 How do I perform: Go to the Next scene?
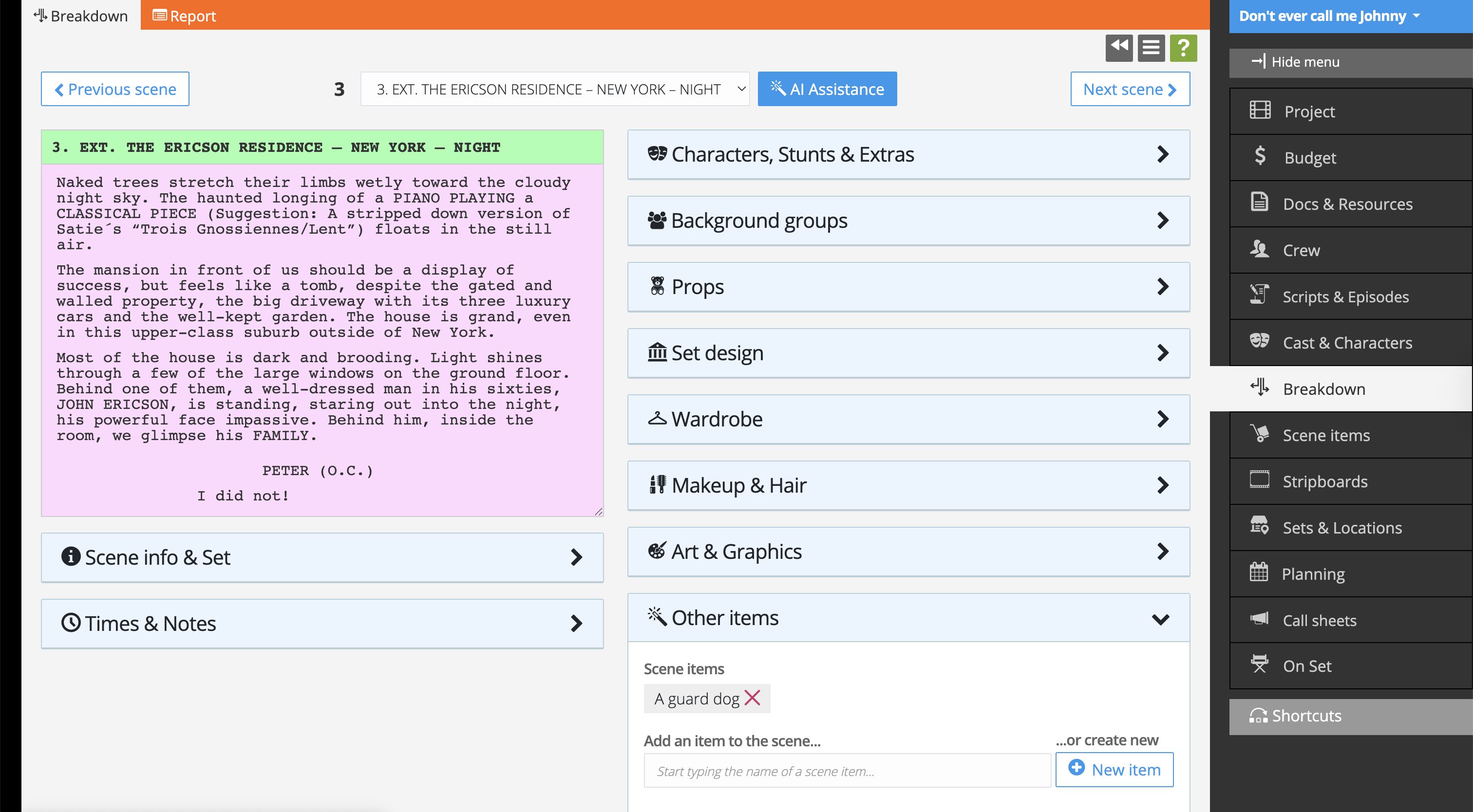pos(1129,89)
